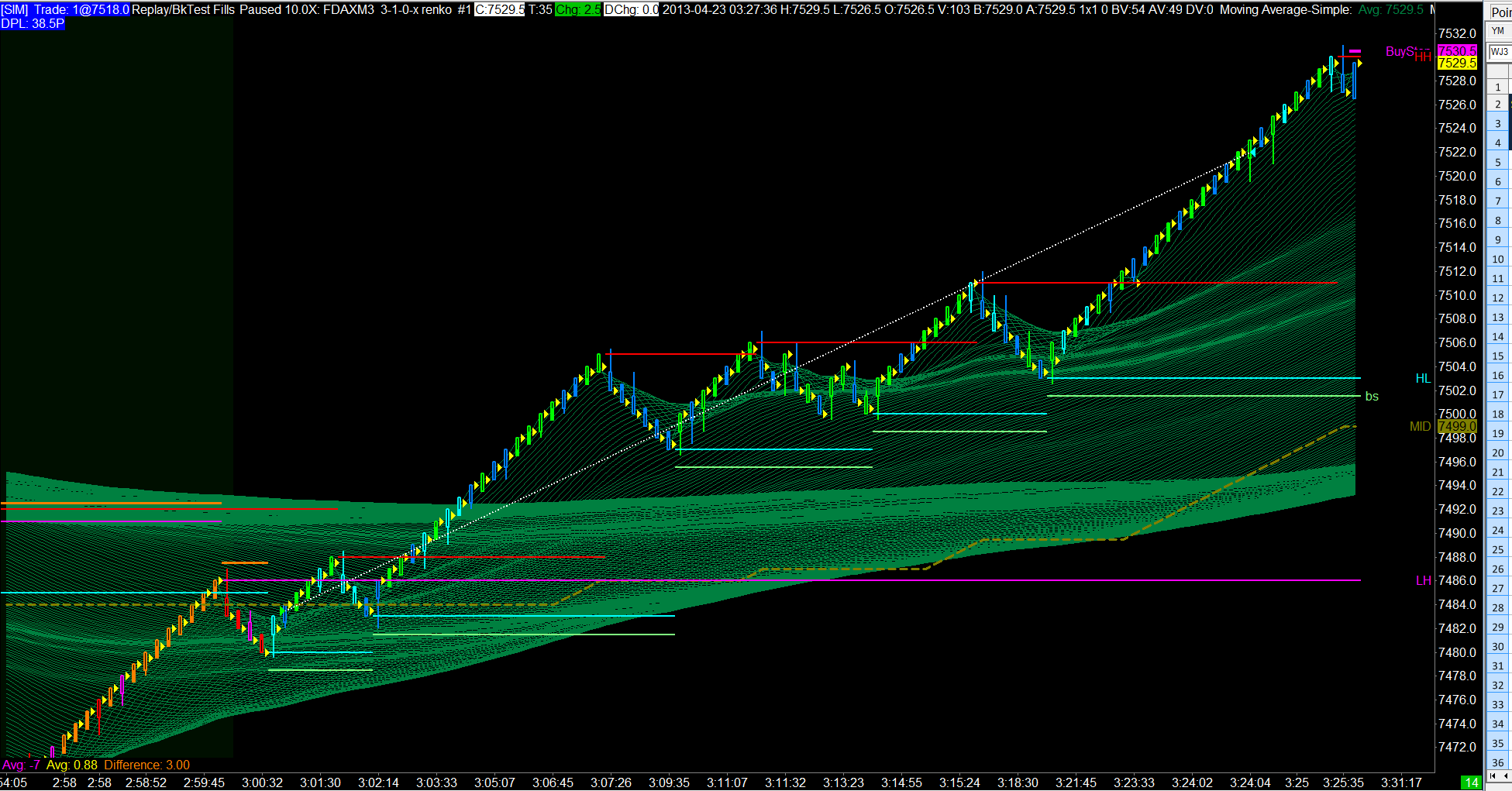Select the YM tab in spreadsheet panel

tap(1498, 31)
